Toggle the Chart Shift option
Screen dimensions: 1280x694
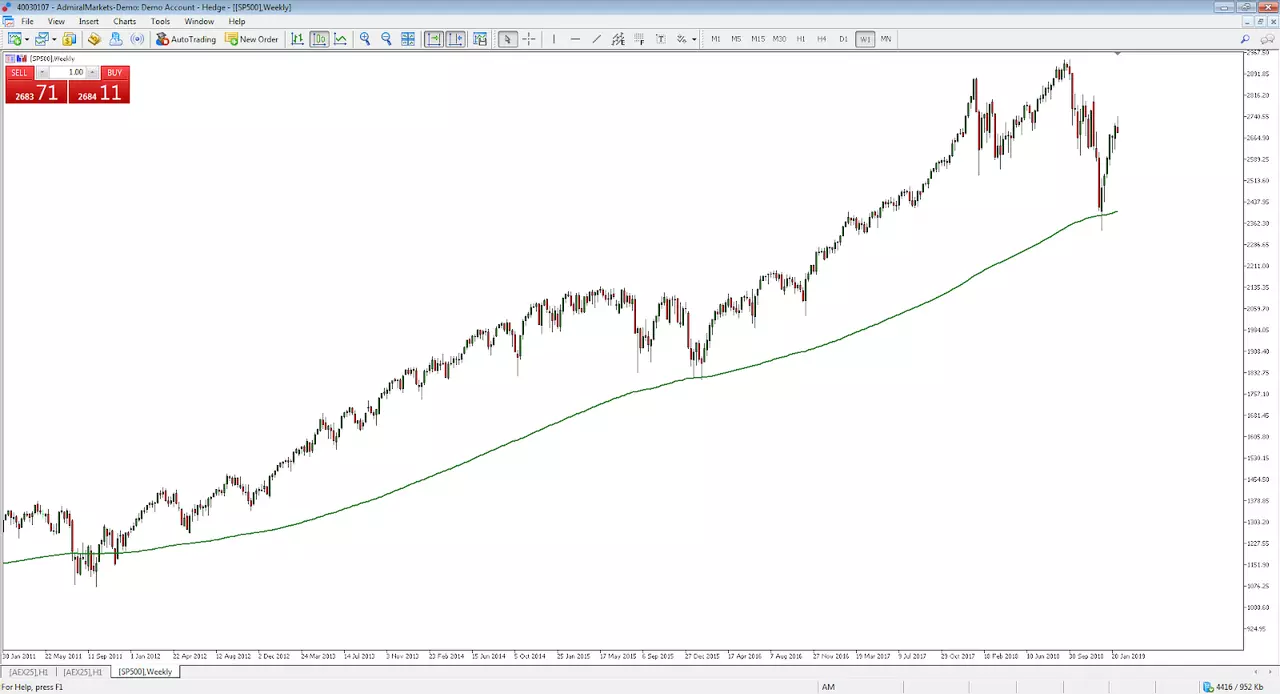coord(455,39)
